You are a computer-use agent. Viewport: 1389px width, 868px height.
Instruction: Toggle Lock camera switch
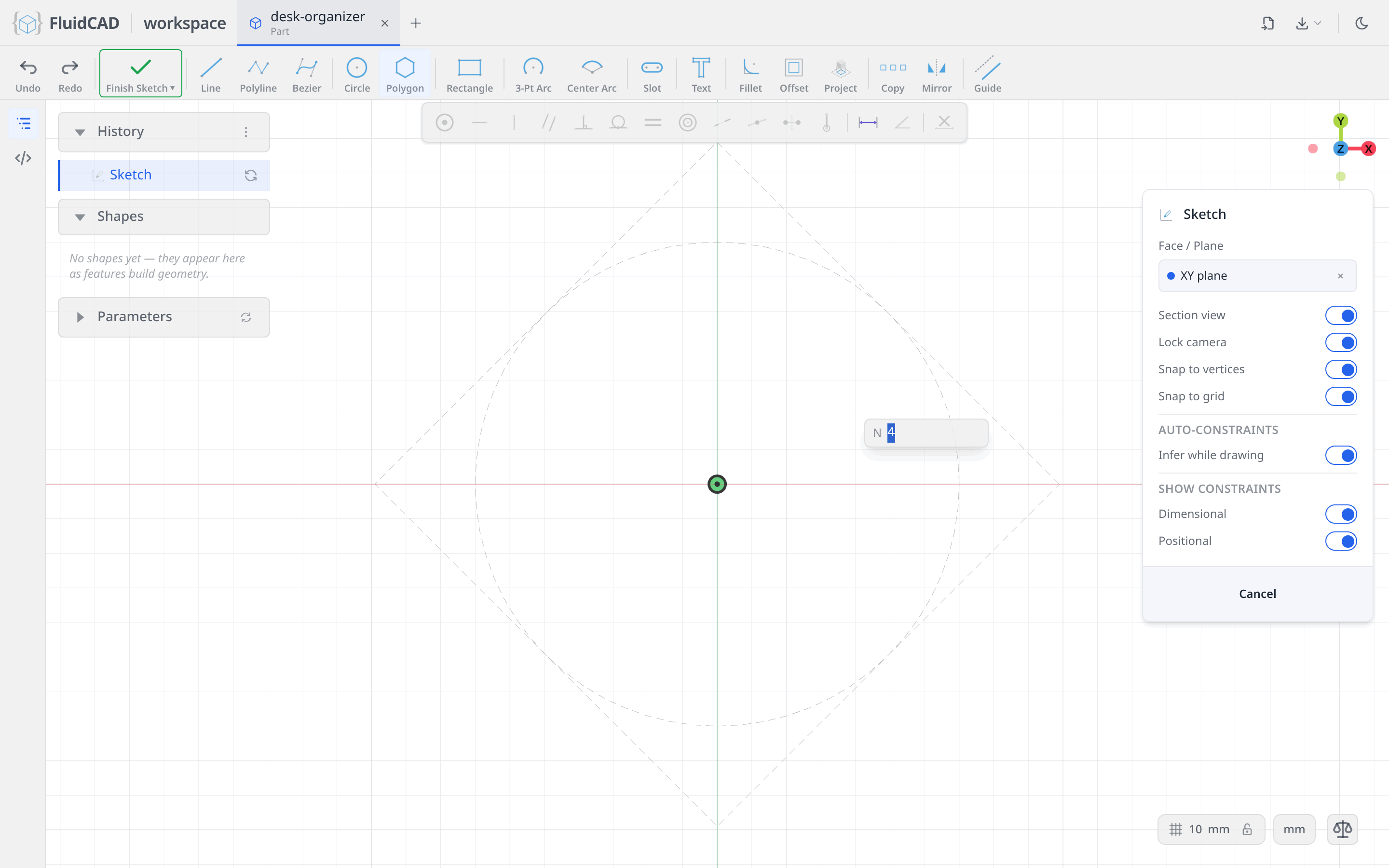point(1341,342)
